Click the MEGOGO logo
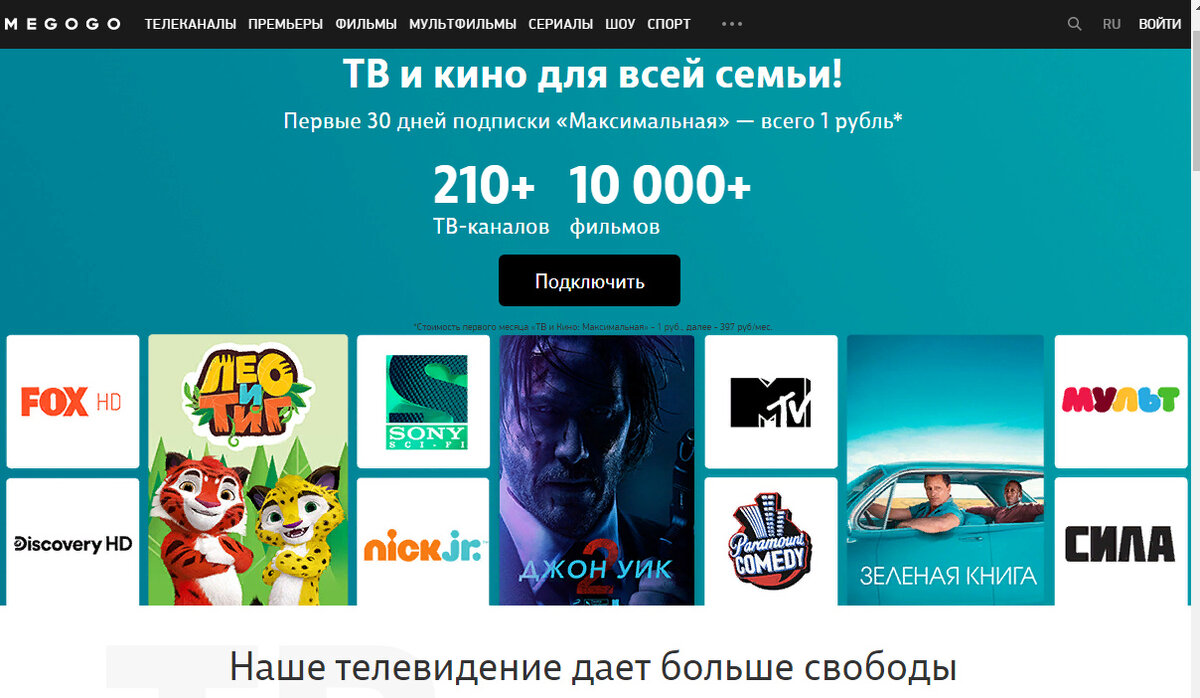 62,24
